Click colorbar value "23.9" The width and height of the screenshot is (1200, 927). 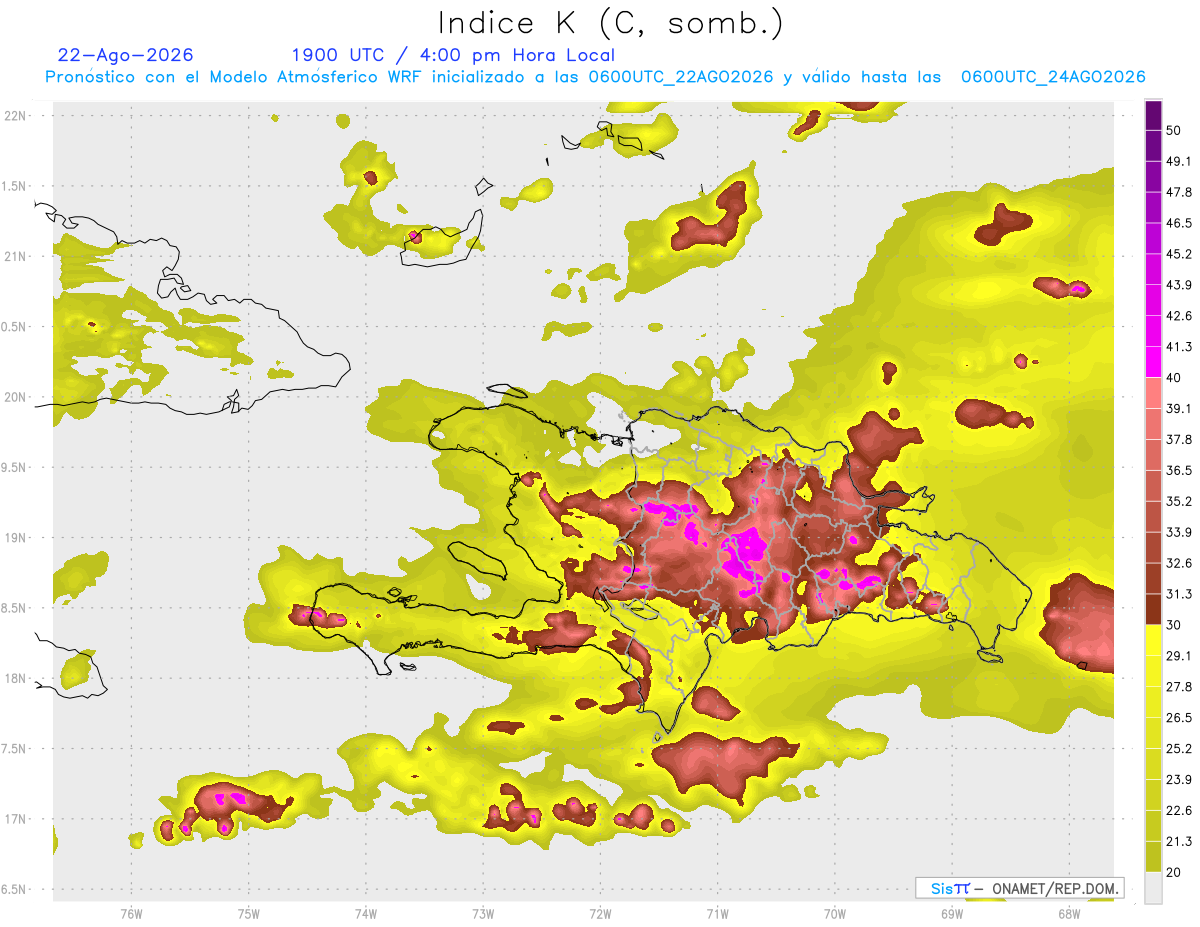pyautogui.click(x=1179, y=780)
